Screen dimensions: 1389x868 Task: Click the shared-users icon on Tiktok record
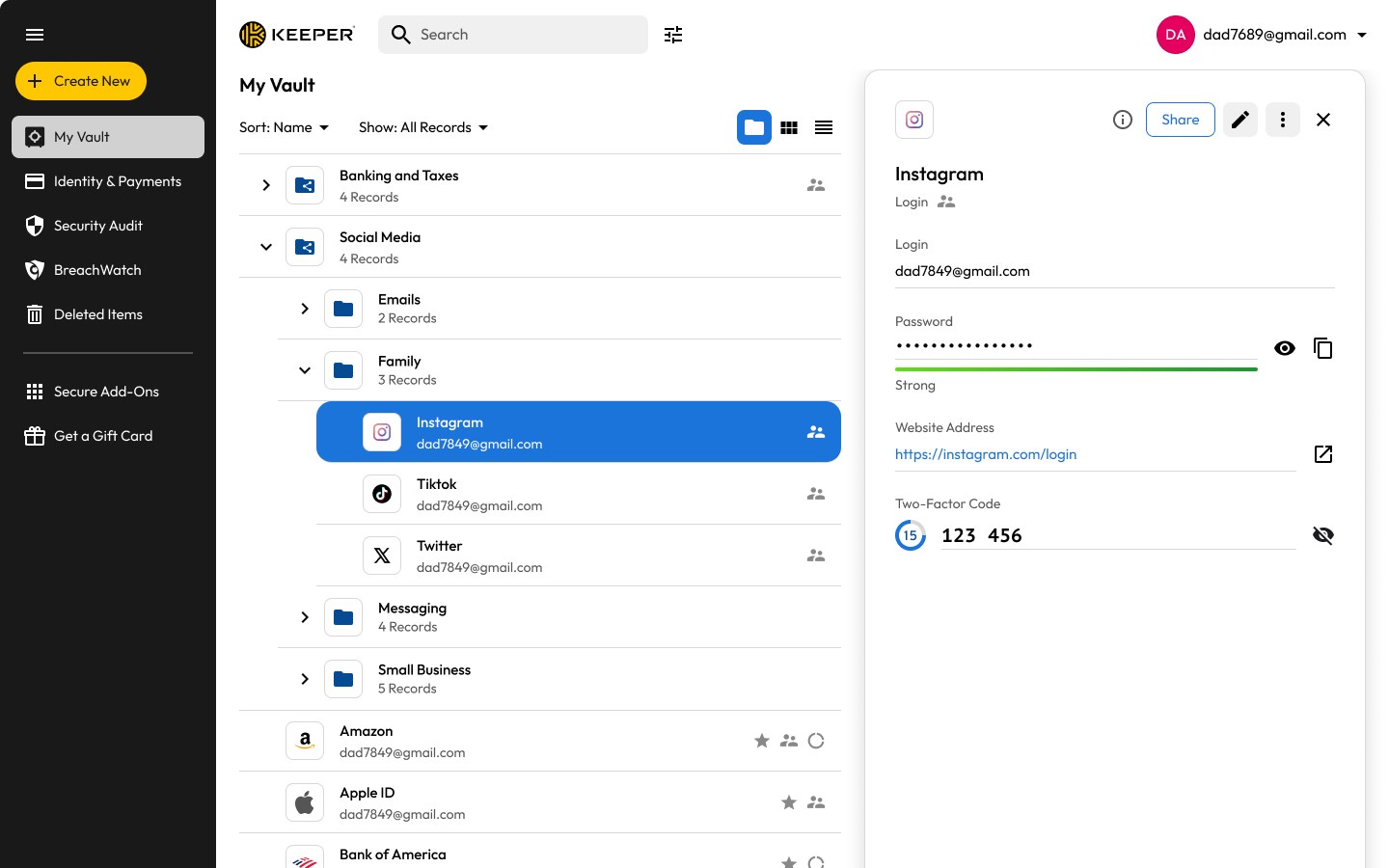pos(816,494)
